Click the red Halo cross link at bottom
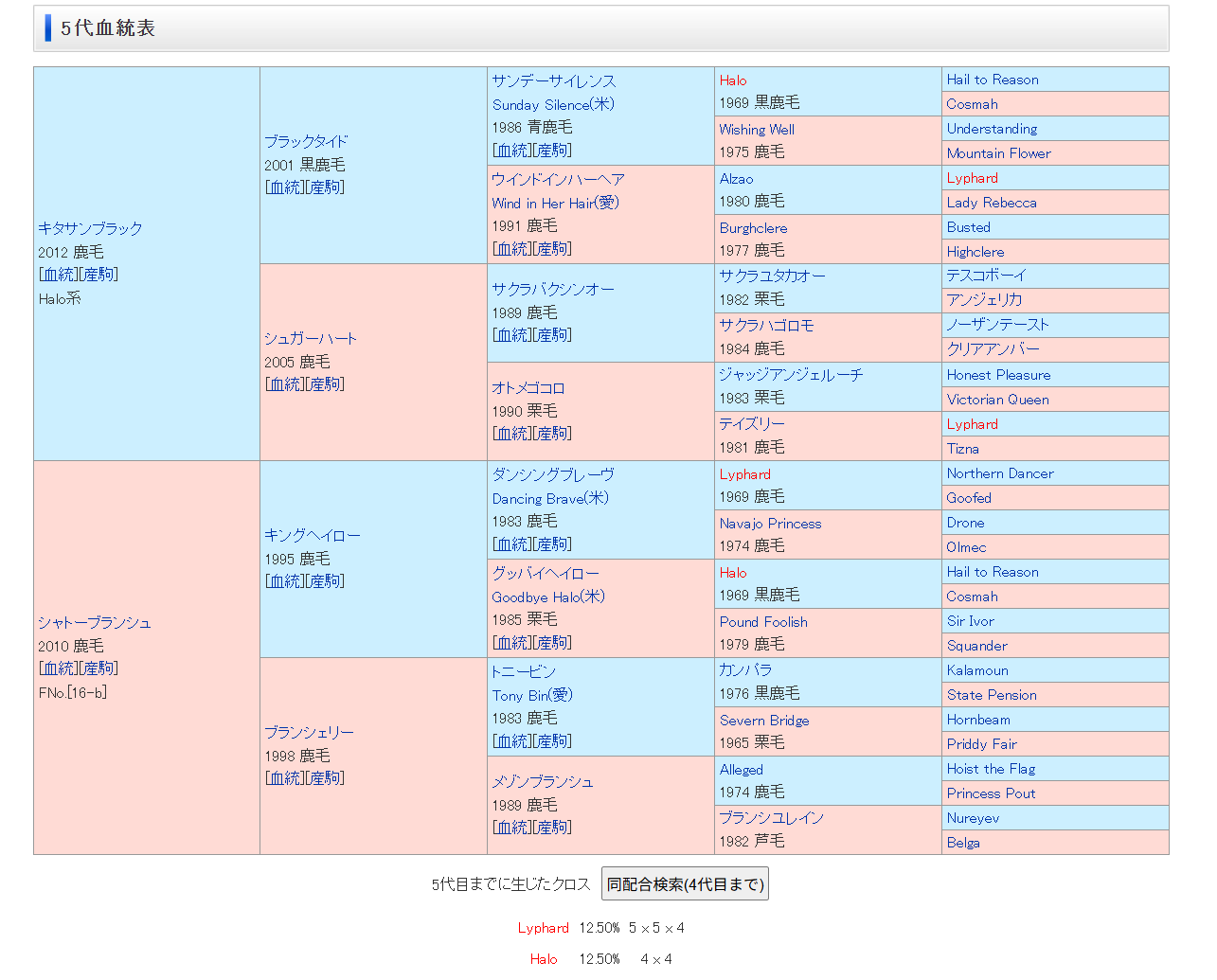The width and height of the screenshot is (1217, 980). click(x=544, y=959)
